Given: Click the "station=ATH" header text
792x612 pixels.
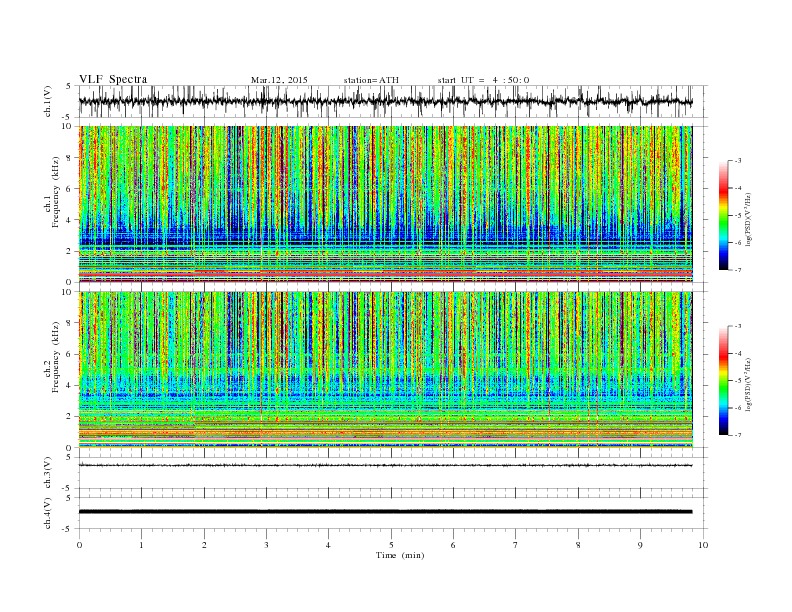Looking at the screenshot, I should point(371,80).
